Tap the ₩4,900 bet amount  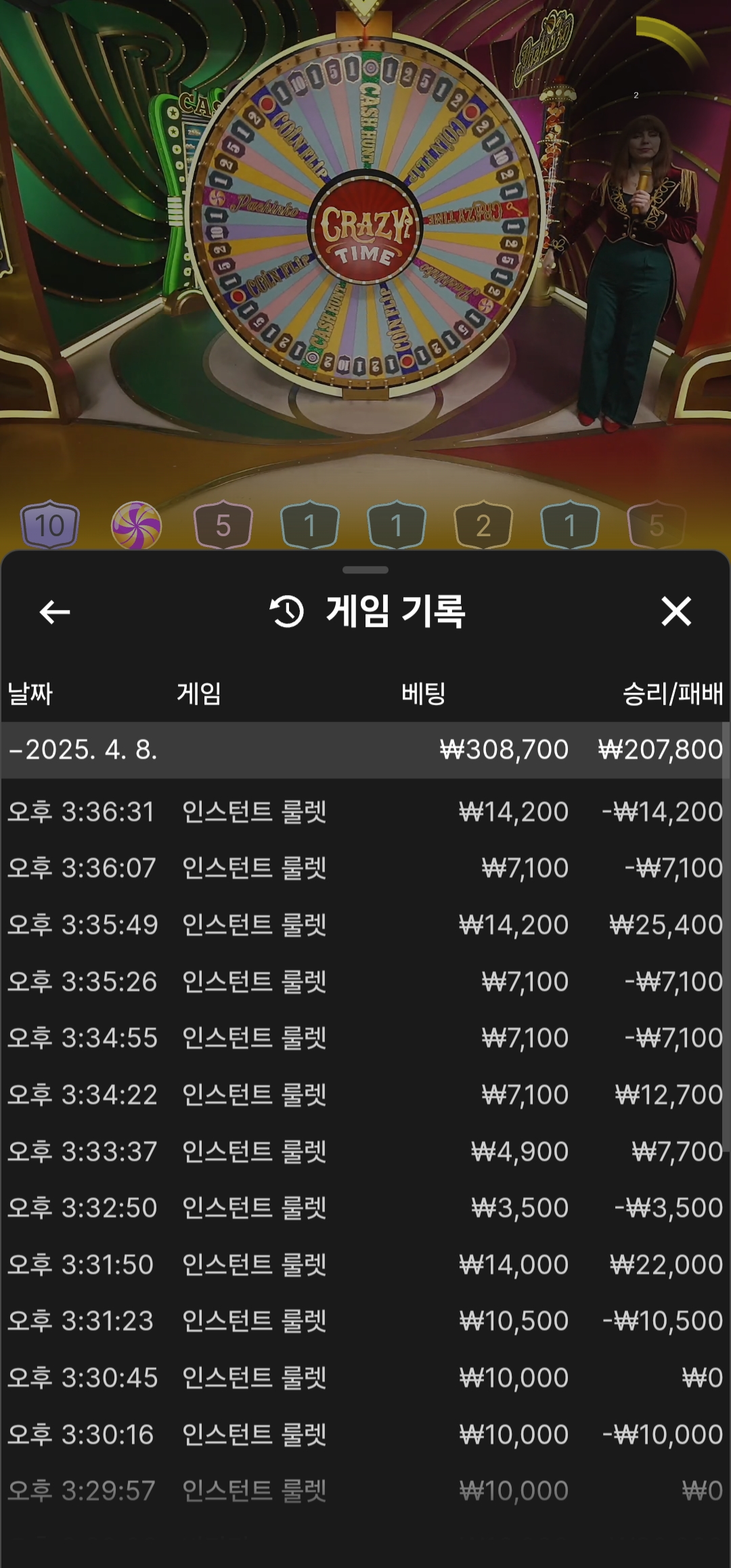tap(520, 1152)
